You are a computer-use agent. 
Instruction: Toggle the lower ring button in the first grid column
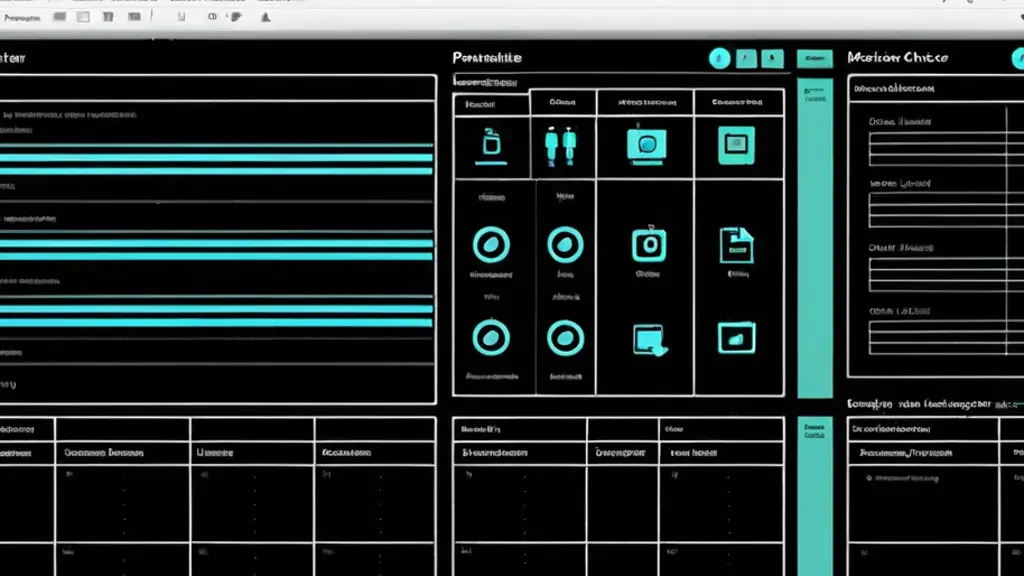pos(491,338)
